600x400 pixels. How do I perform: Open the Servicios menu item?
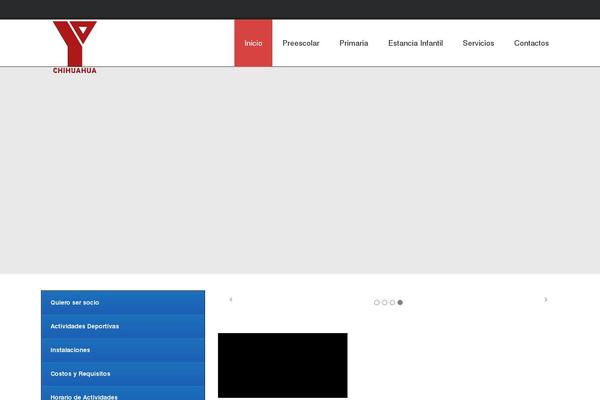tap(478, 43)
